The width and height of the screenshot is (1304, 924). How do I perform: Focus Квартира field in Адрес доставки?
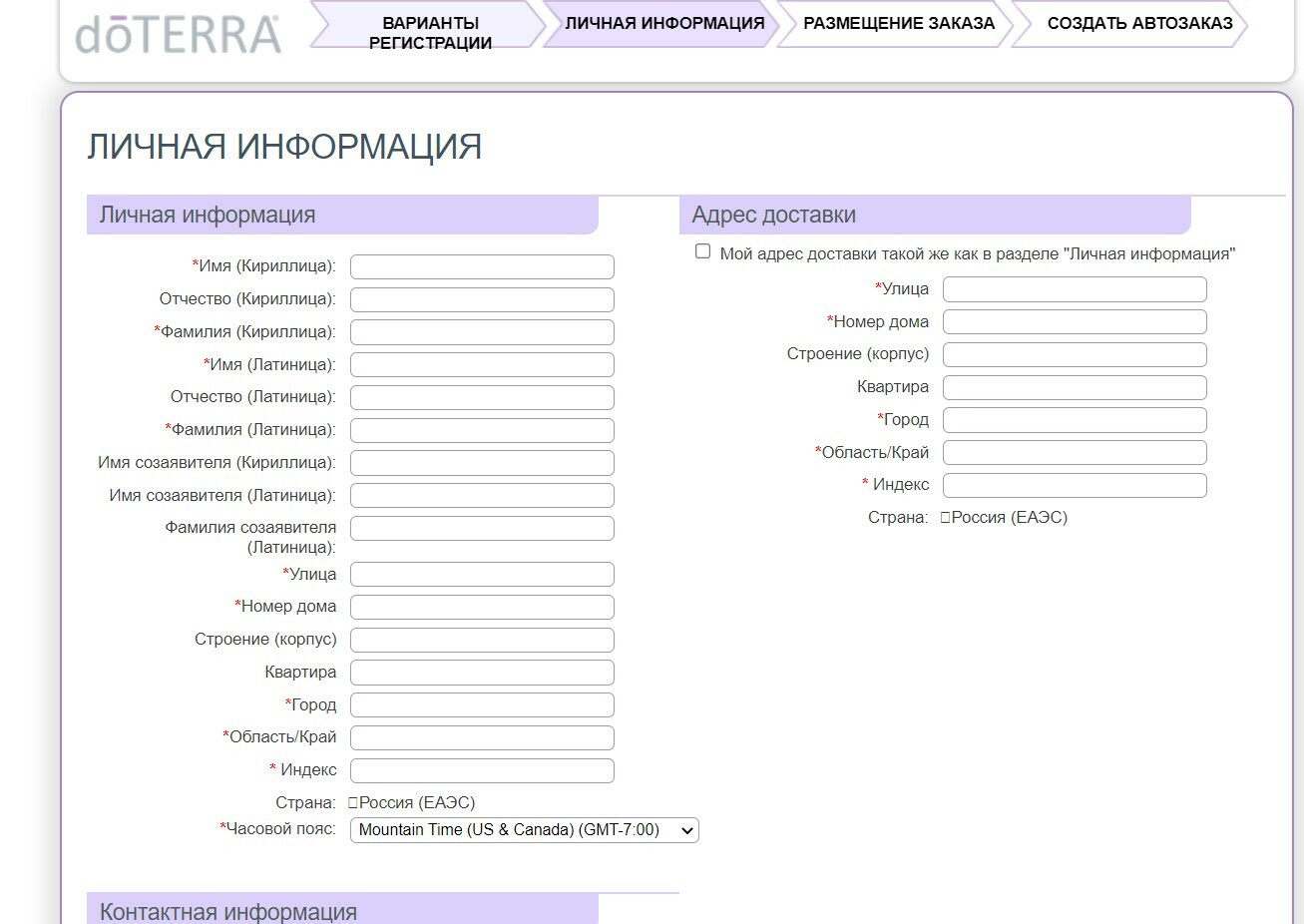pos(1075,387)
